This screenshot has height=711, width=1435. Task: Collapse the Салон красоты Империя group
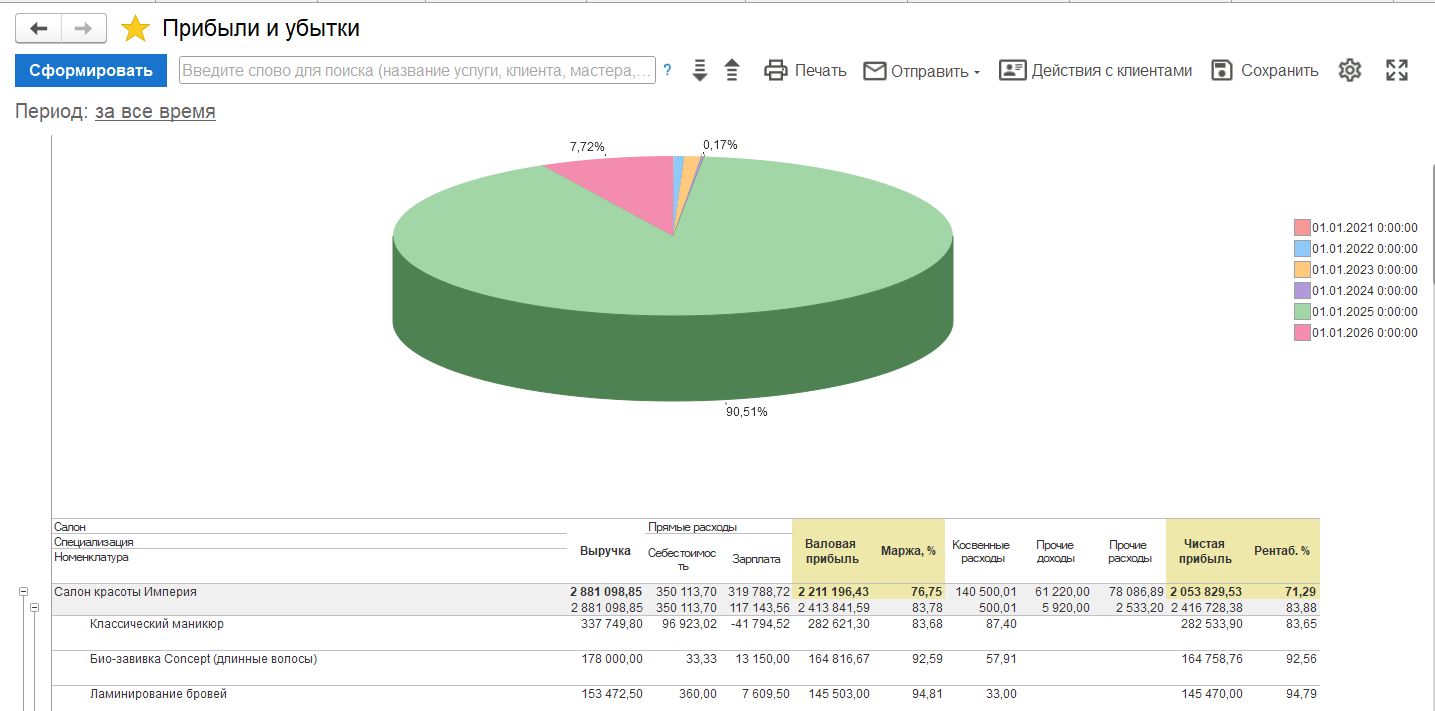23,592
